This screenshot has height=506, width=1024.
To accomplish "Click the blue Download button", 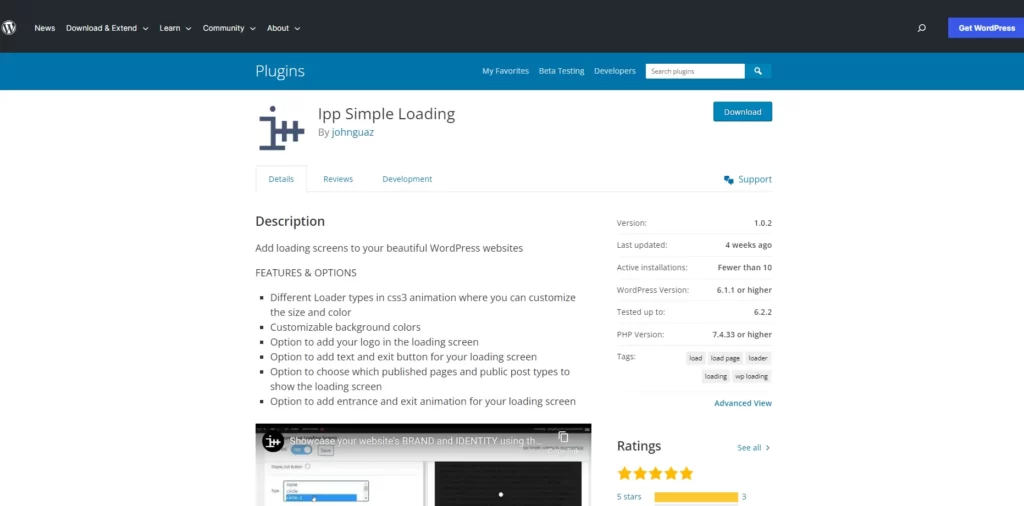I will pos(742,112).
